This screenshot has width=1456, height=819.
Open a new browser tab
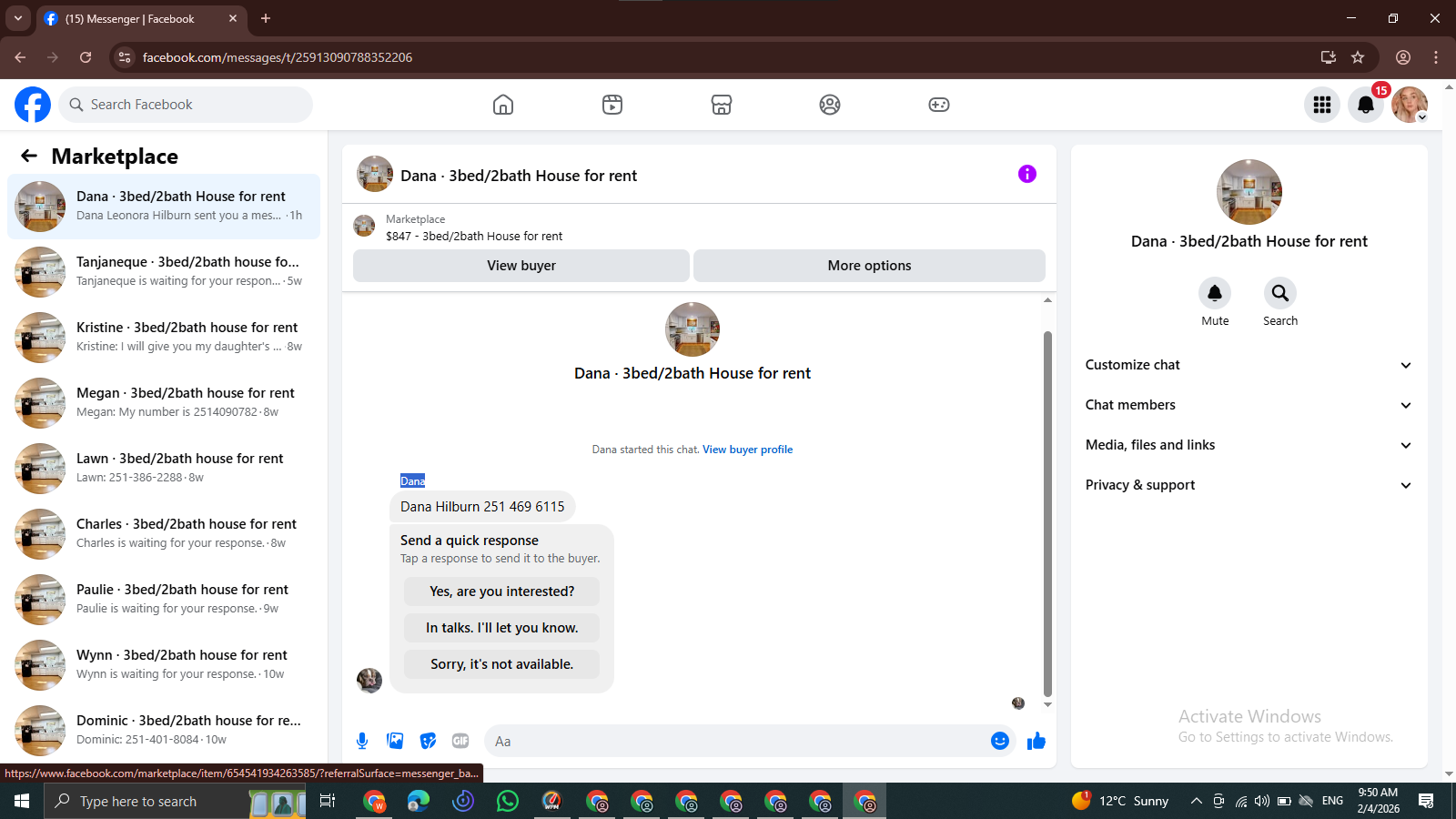[266, 18]
